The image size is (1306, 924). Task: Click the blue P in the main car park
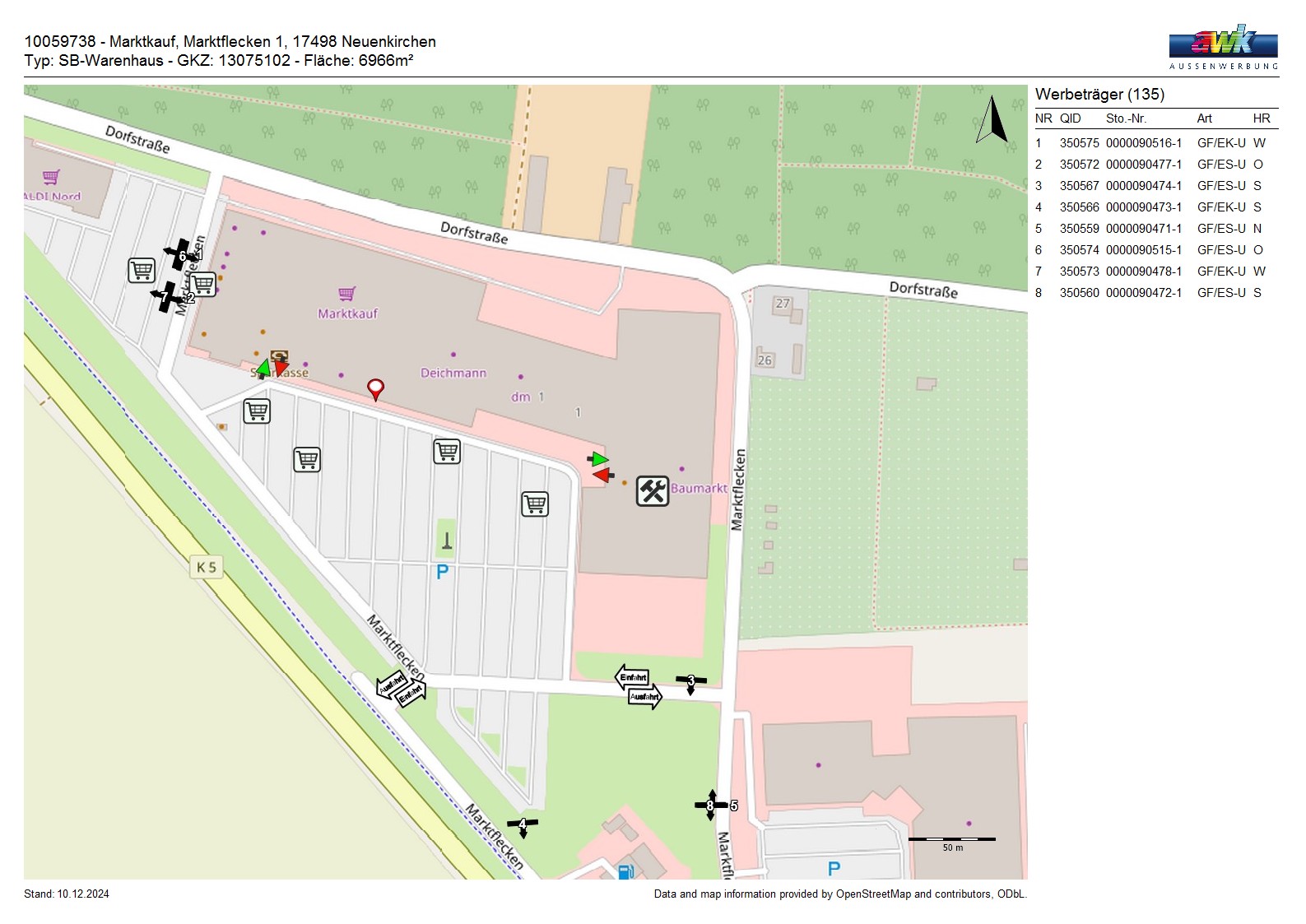point(442,572)
